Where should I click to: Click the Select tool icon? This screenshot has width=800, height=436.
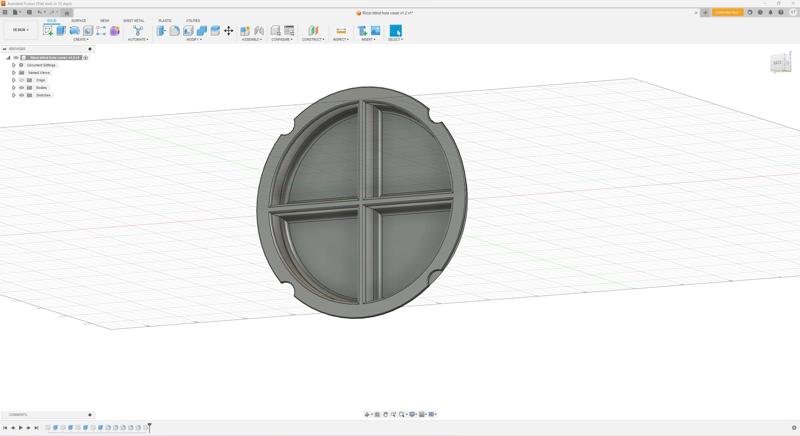(395, 31)
